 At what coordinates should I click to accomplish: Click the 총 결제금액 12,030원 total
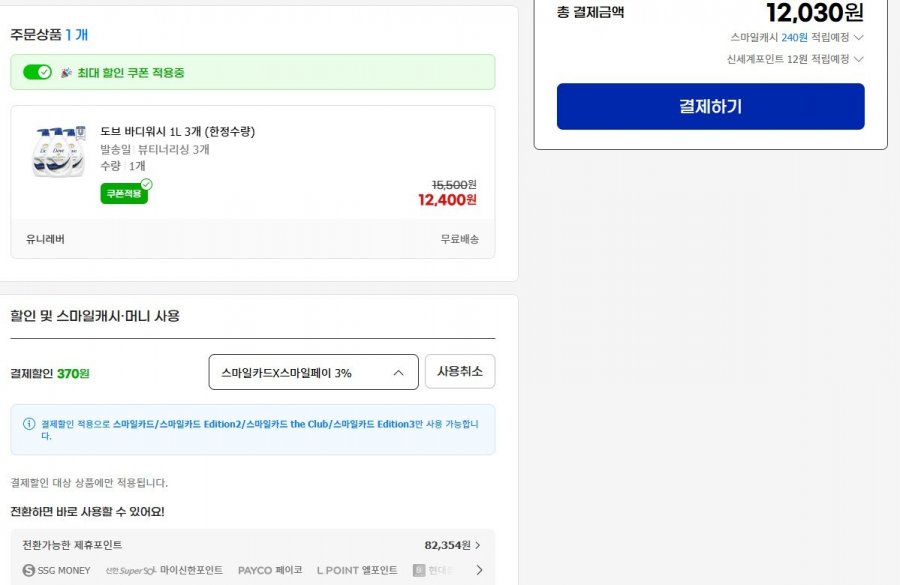point(814,12)
